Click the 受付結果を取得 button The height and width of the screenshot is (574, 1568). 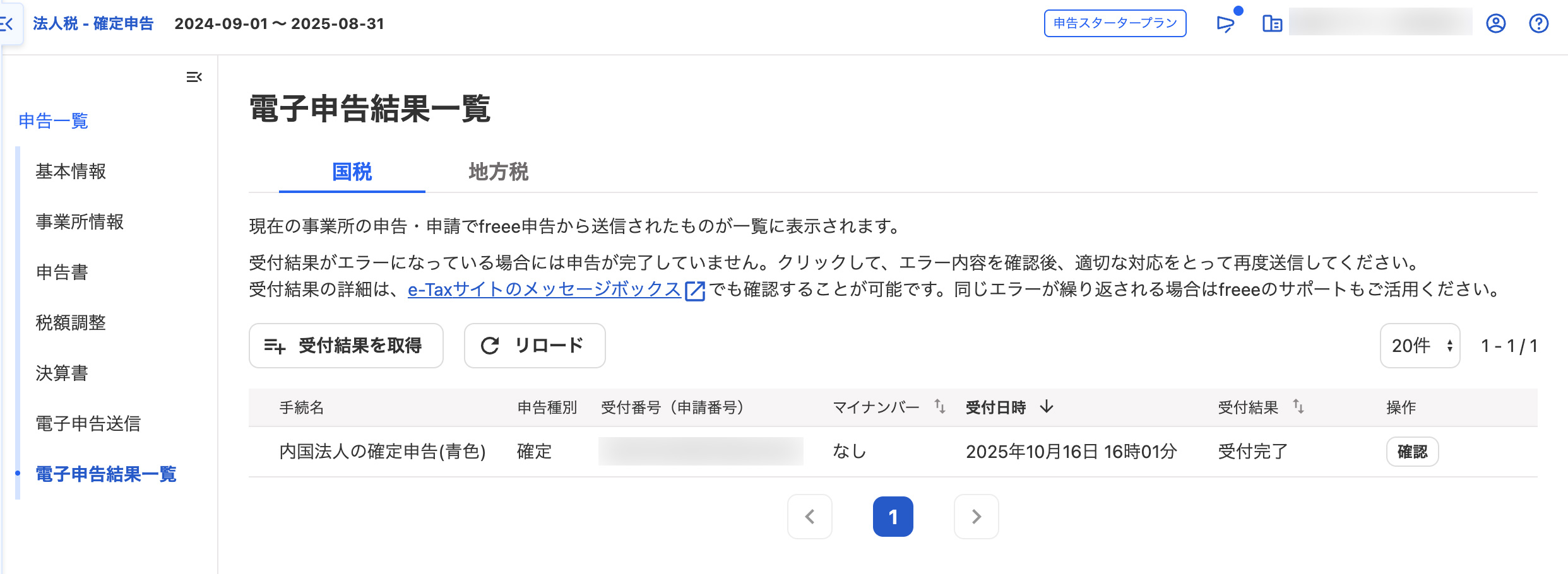tap(346, 346)
